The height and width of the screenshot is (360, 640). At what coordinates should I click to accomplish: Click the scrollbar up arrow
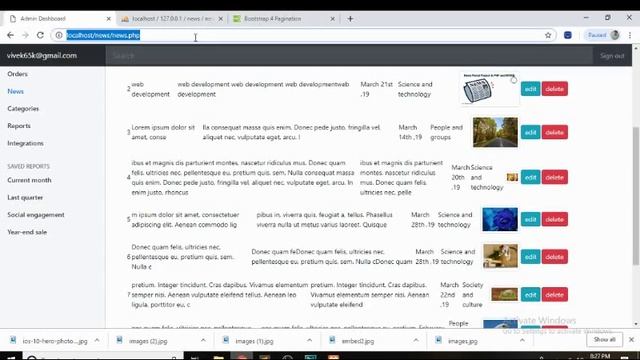click(636, 49)
